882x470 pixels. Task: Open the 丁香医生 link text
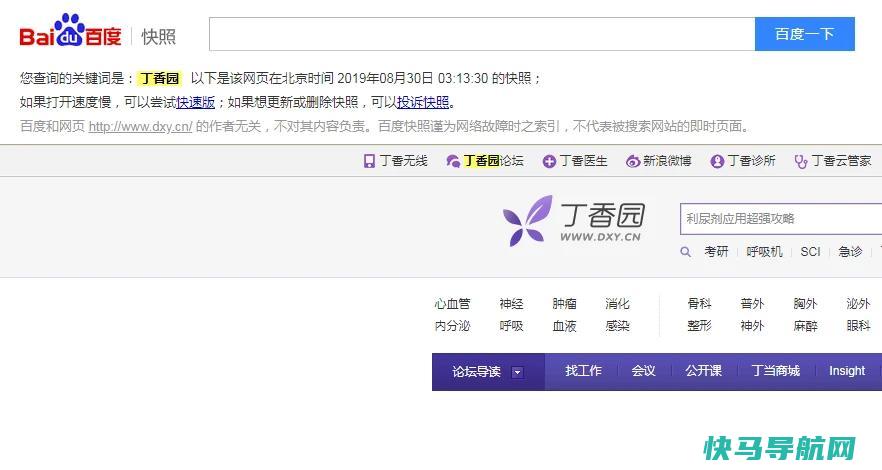pyautogui.click(x=584, y=161)
